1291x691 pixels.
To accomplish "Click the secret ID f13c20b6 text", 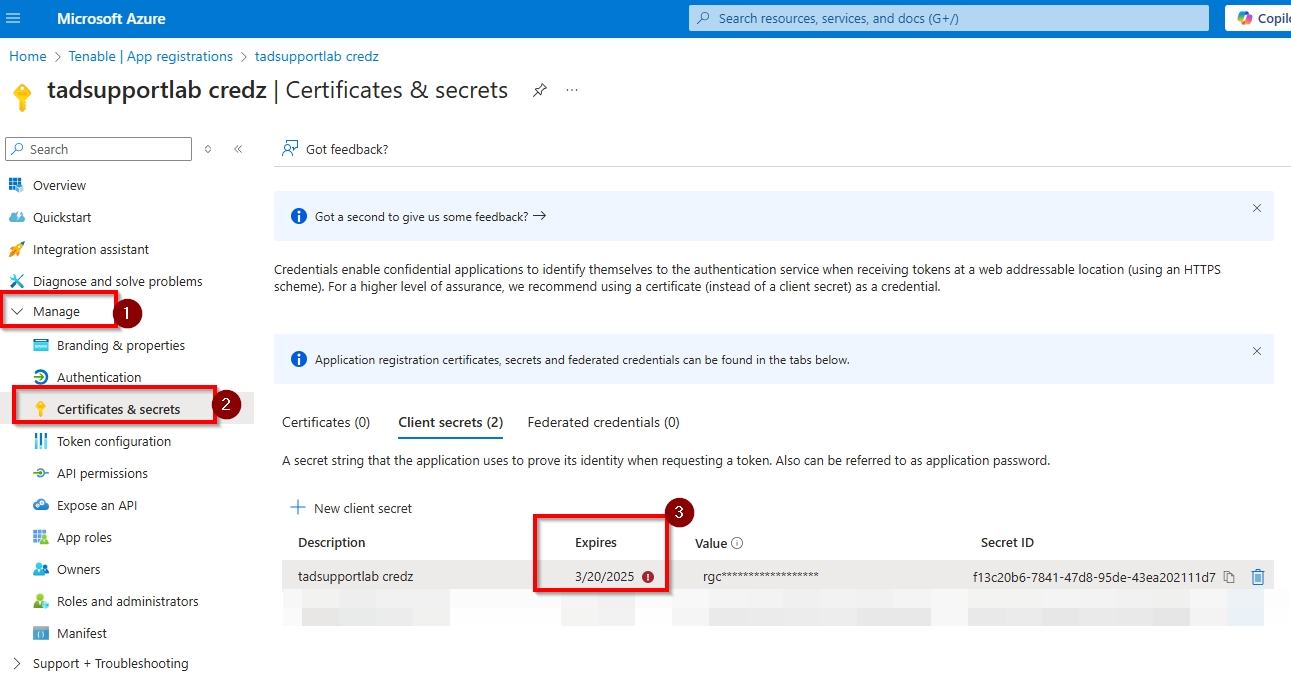I will coord(1094,577).
